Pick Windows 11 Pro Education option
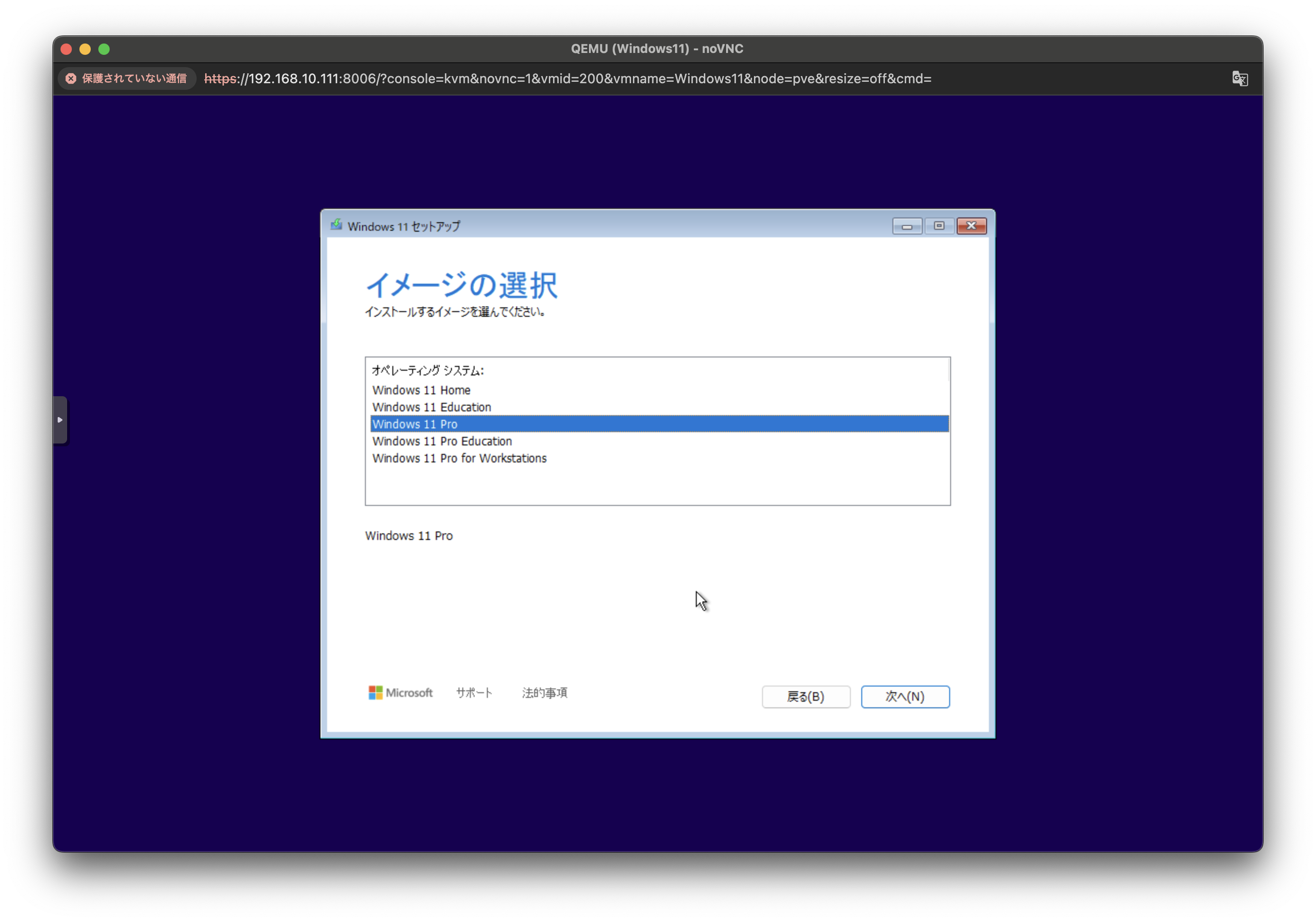Image resolution: width=1316 pixels, height=922 pixels. 442,441
